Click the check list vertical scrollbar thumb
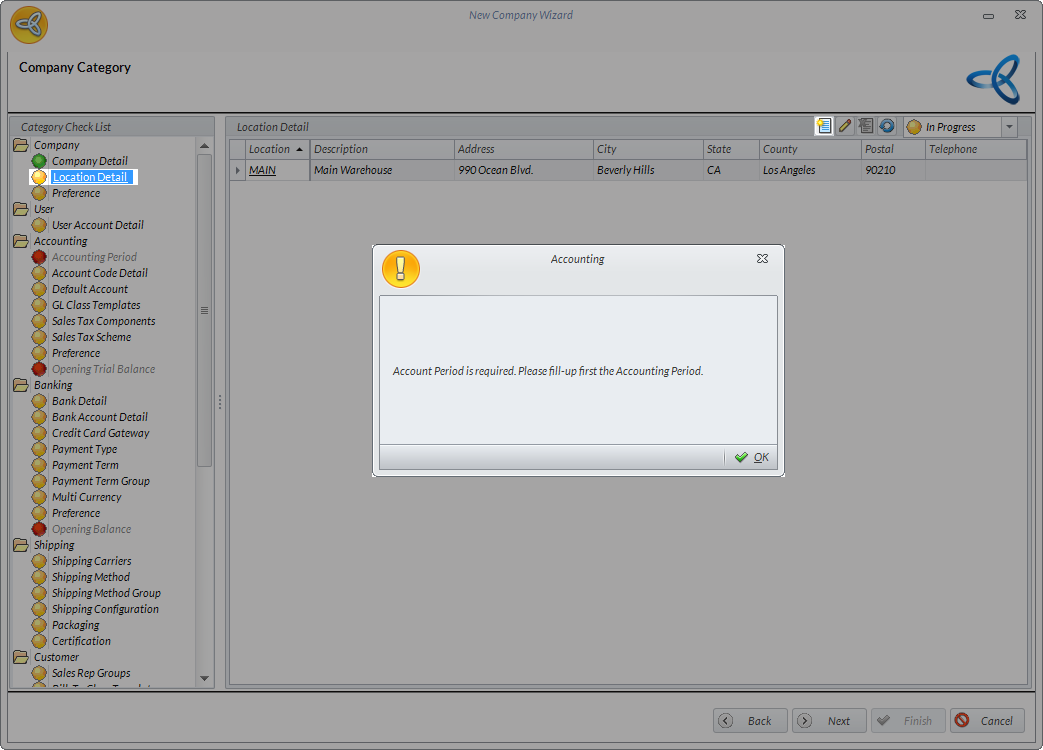Viewport: 1043px width, 750px height. [204, 311]
